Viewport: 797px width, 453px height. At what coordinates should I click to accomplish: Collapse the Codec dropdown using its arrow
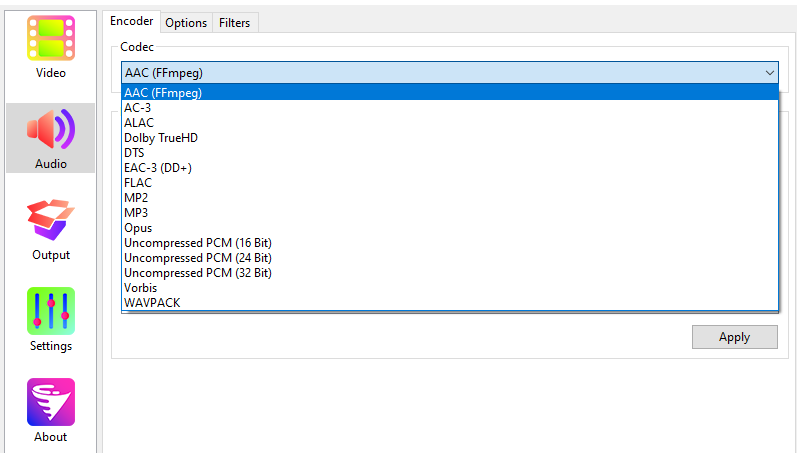point(770,73)
